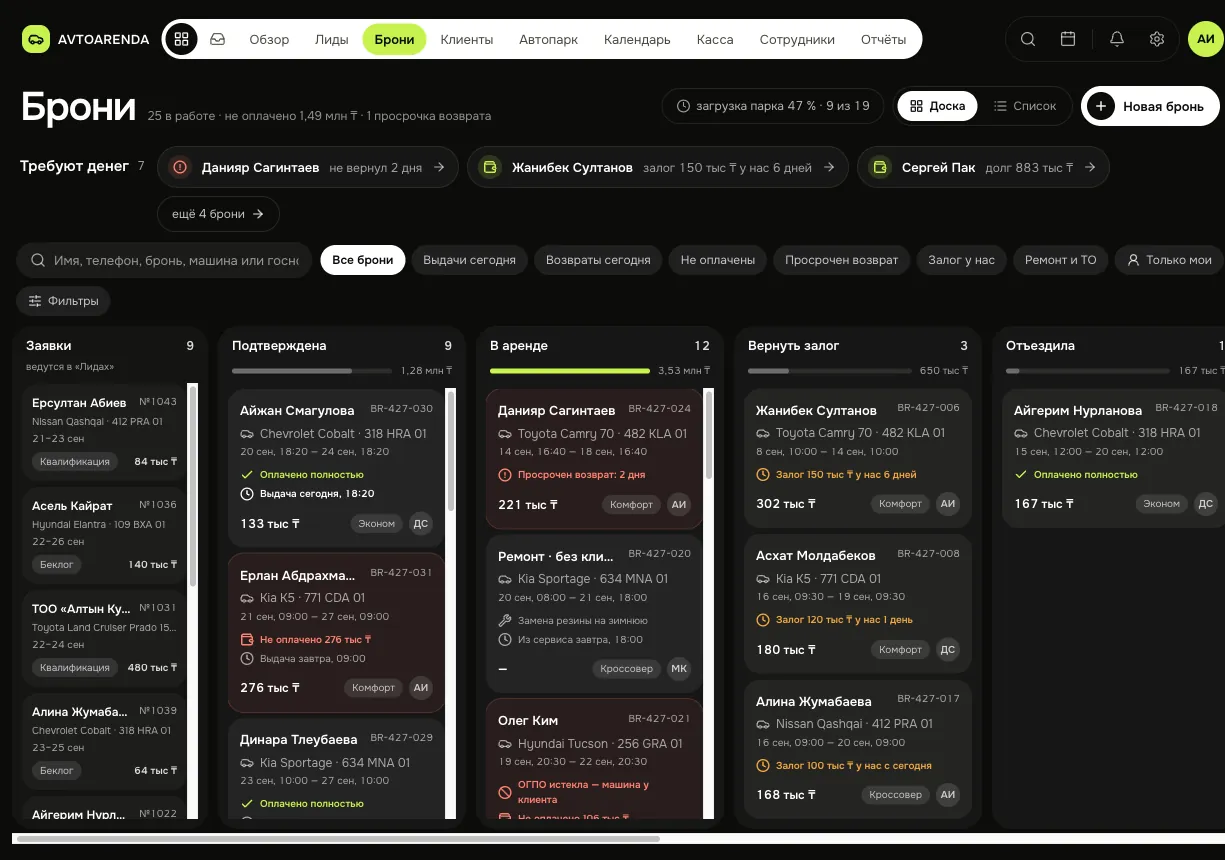
Task: Open request №1043 from Ерсултан Абиев
Action: [104, 431]
